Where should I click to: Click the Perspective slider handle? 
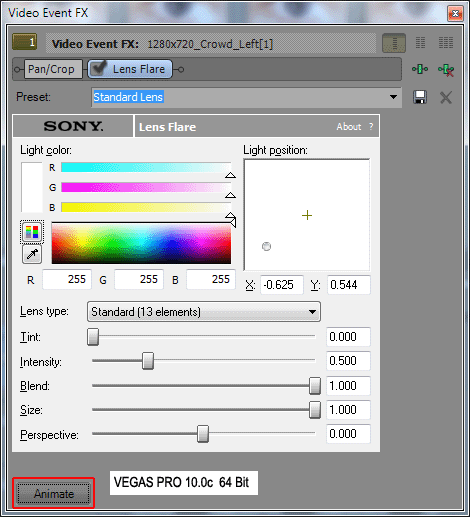(x=203, y=434)
